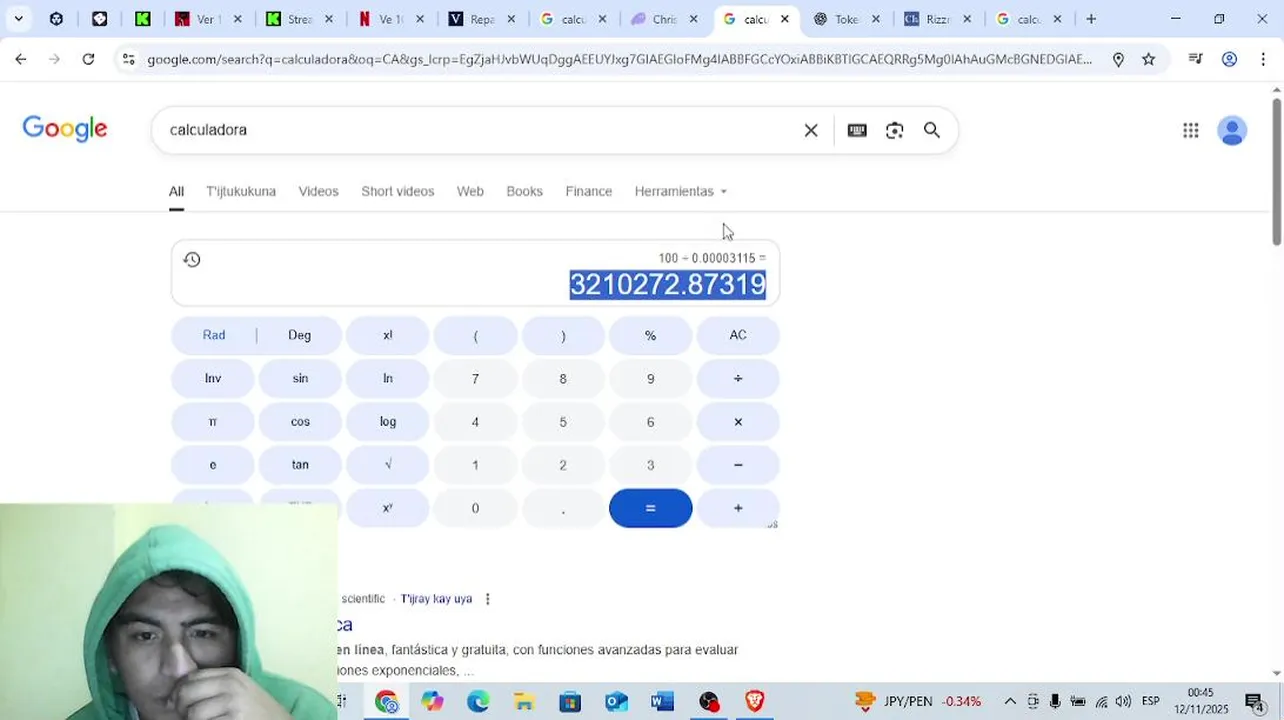
Task: Click the π constant key
Action: [x=213, y=421]
